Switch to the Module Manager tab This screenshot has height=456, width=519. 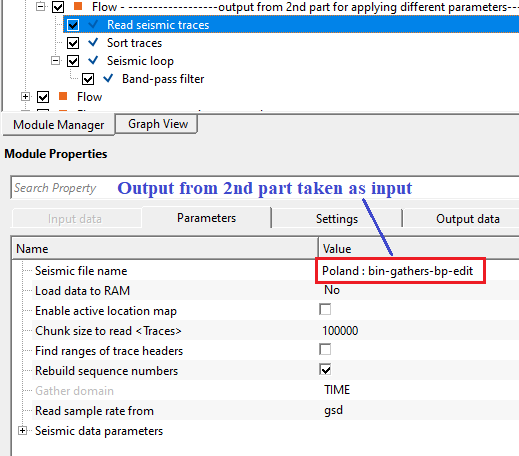[x=58, y=125]
